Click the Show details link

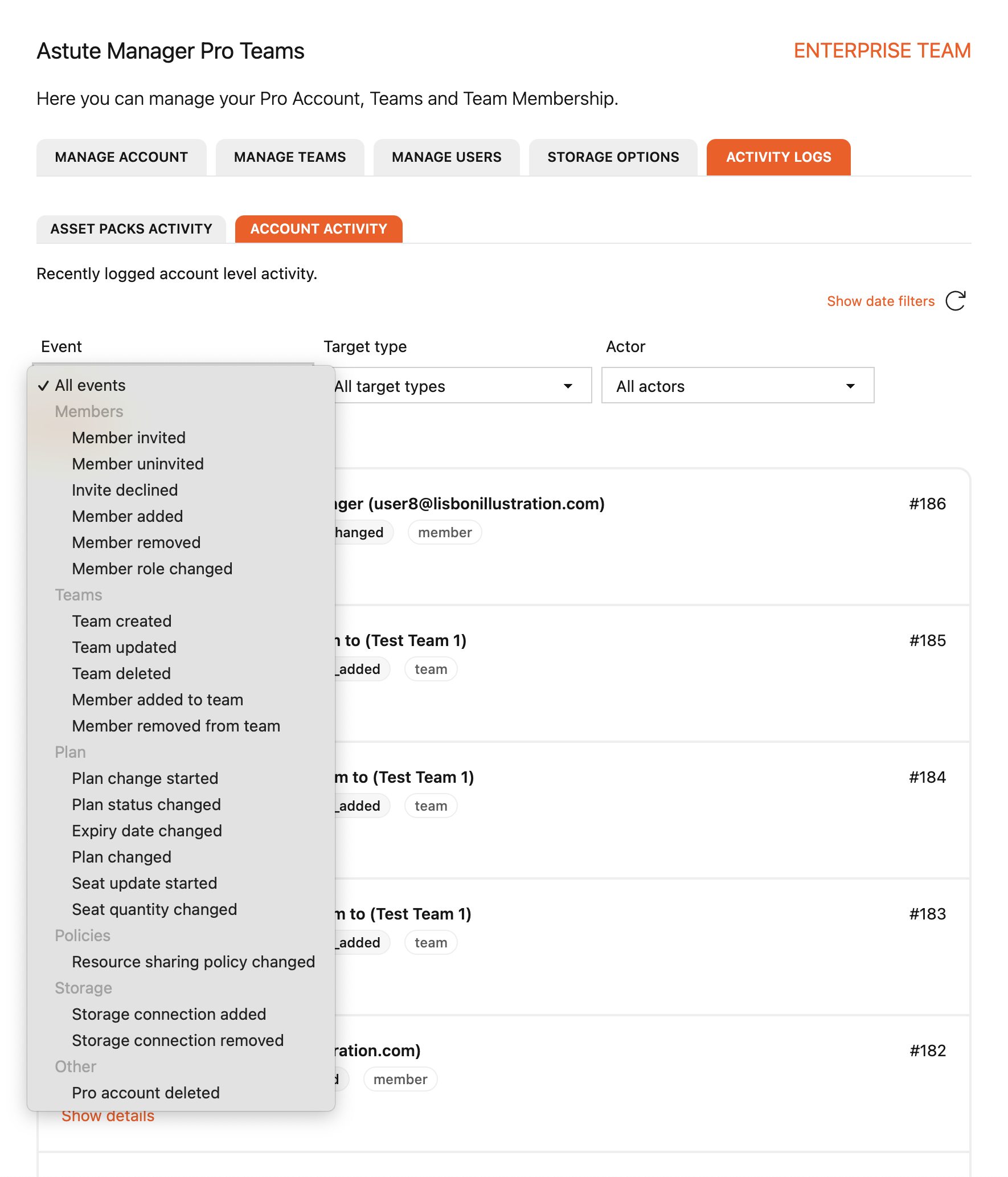pyautogui.click(x=108, y=1117)
